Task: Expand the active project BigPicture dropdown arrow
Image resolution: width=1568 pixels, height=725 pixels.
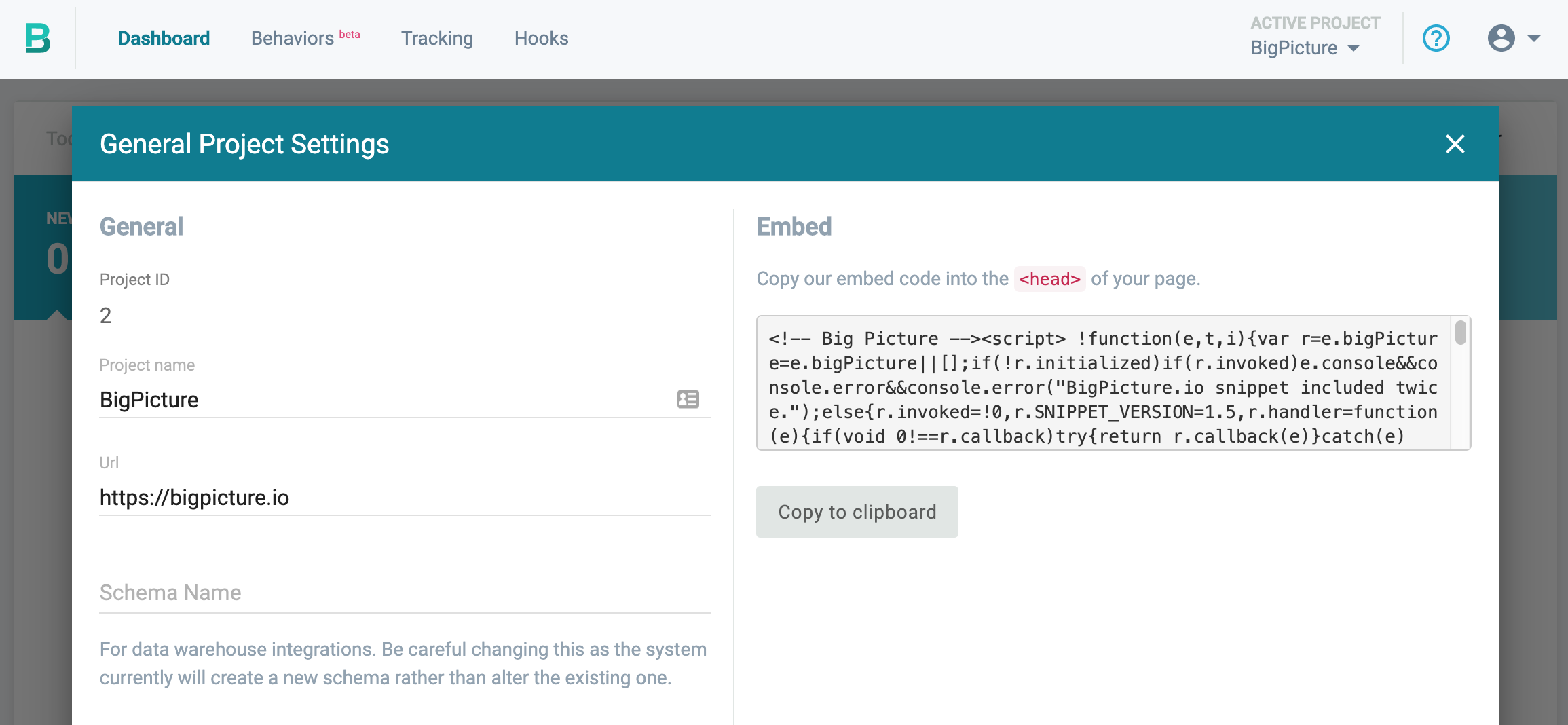Action: click(x=1354, y=48)
